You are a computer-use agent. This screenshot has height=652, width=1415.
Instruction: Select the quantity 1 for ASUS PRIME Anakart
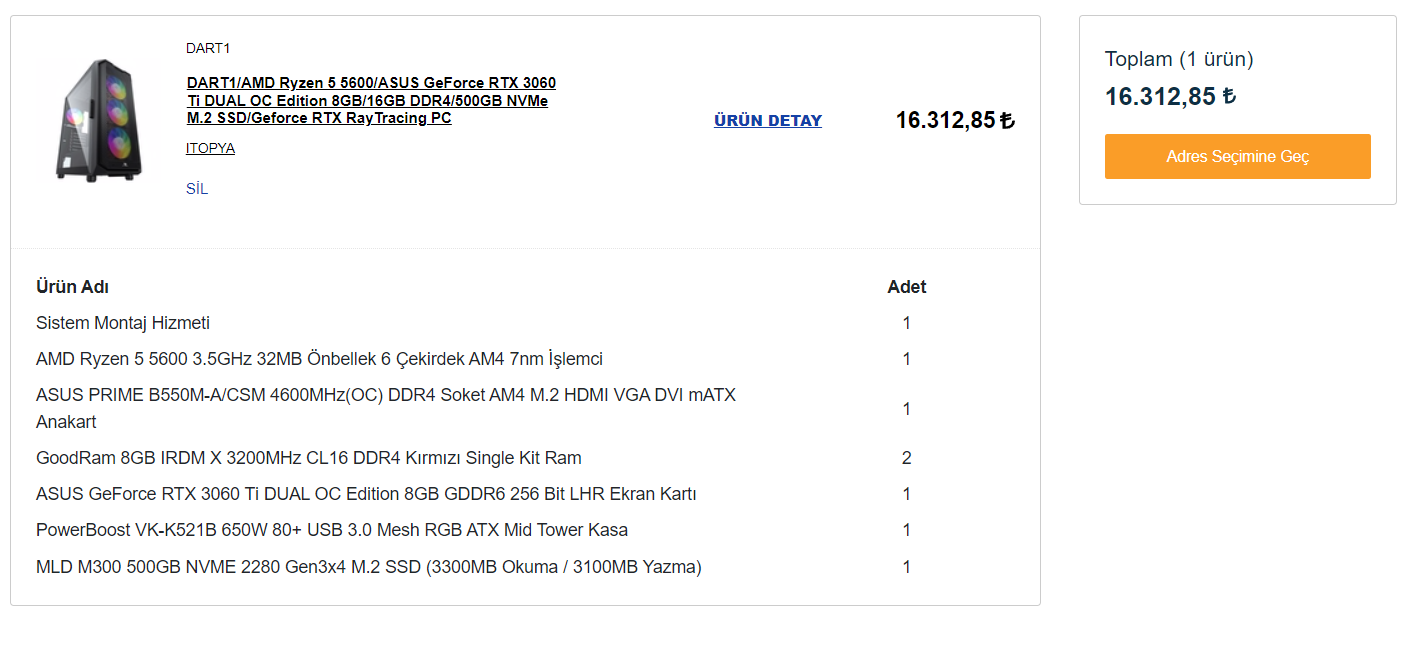[907, 409]
